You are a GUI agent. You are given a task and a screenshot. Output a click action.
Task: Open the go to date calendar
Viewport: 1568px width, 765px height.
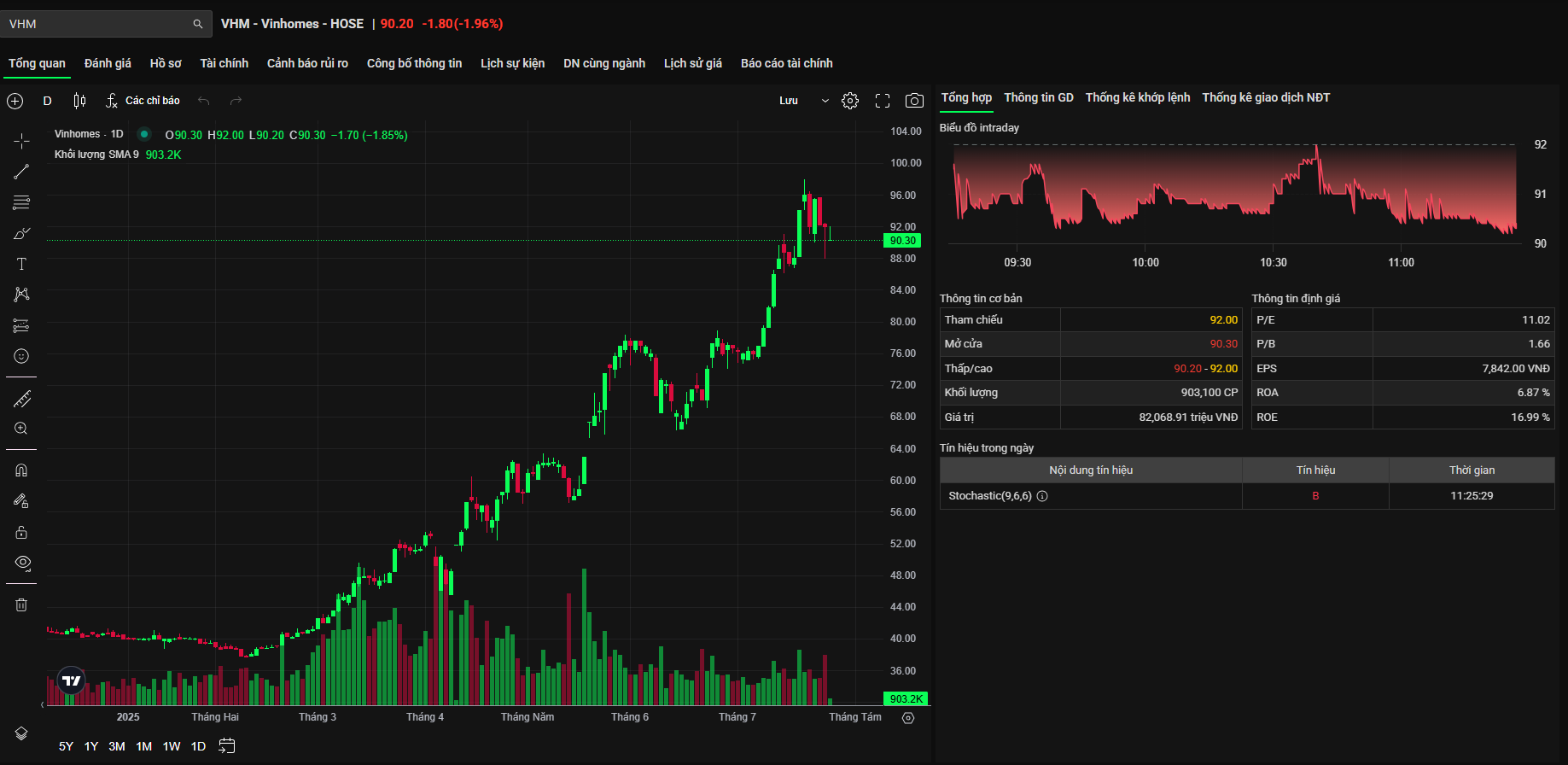click(227, 746)
